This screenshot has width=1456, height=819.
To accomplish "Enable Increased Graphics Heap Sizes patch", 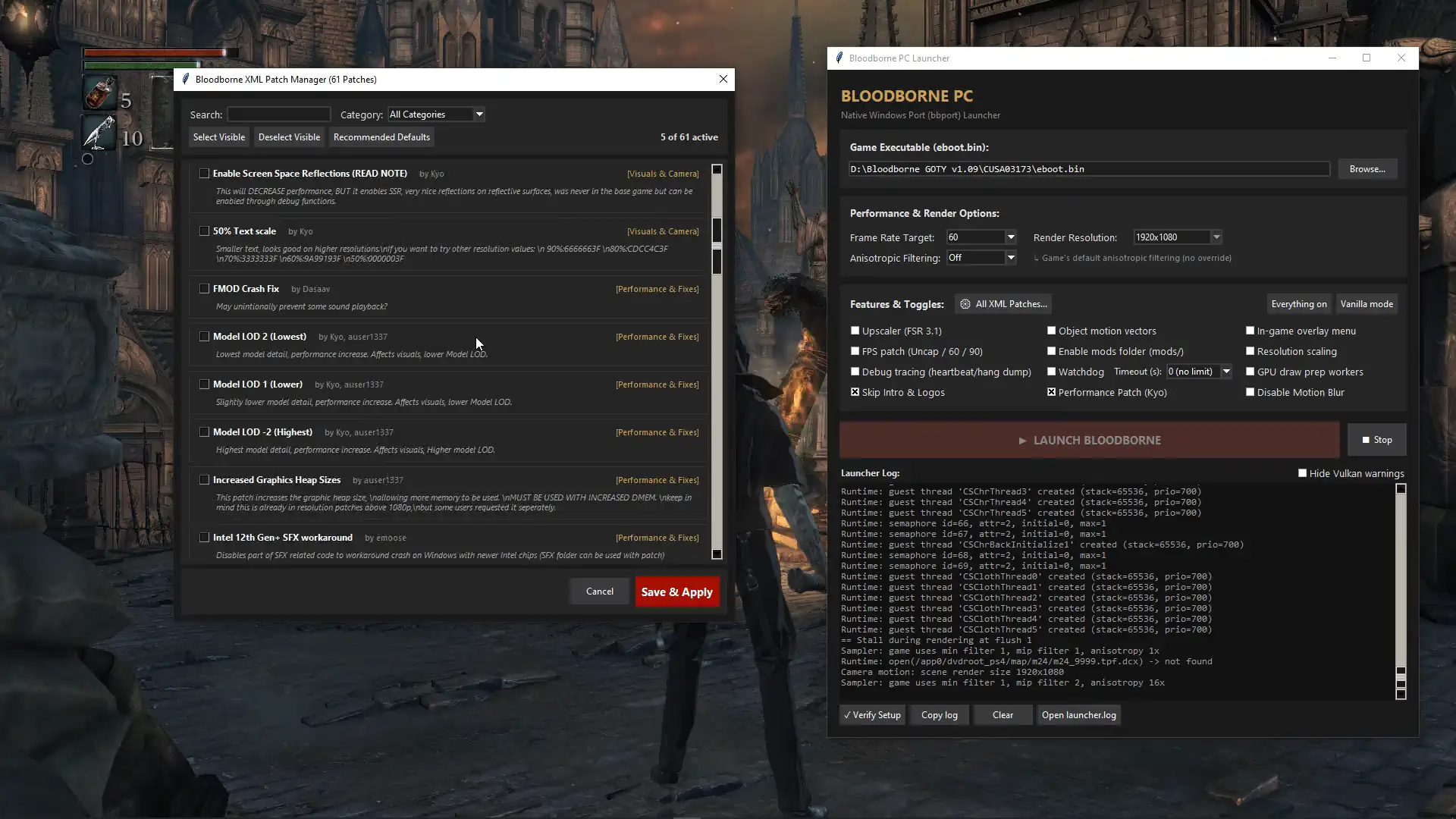I will (x=204, y=480).
